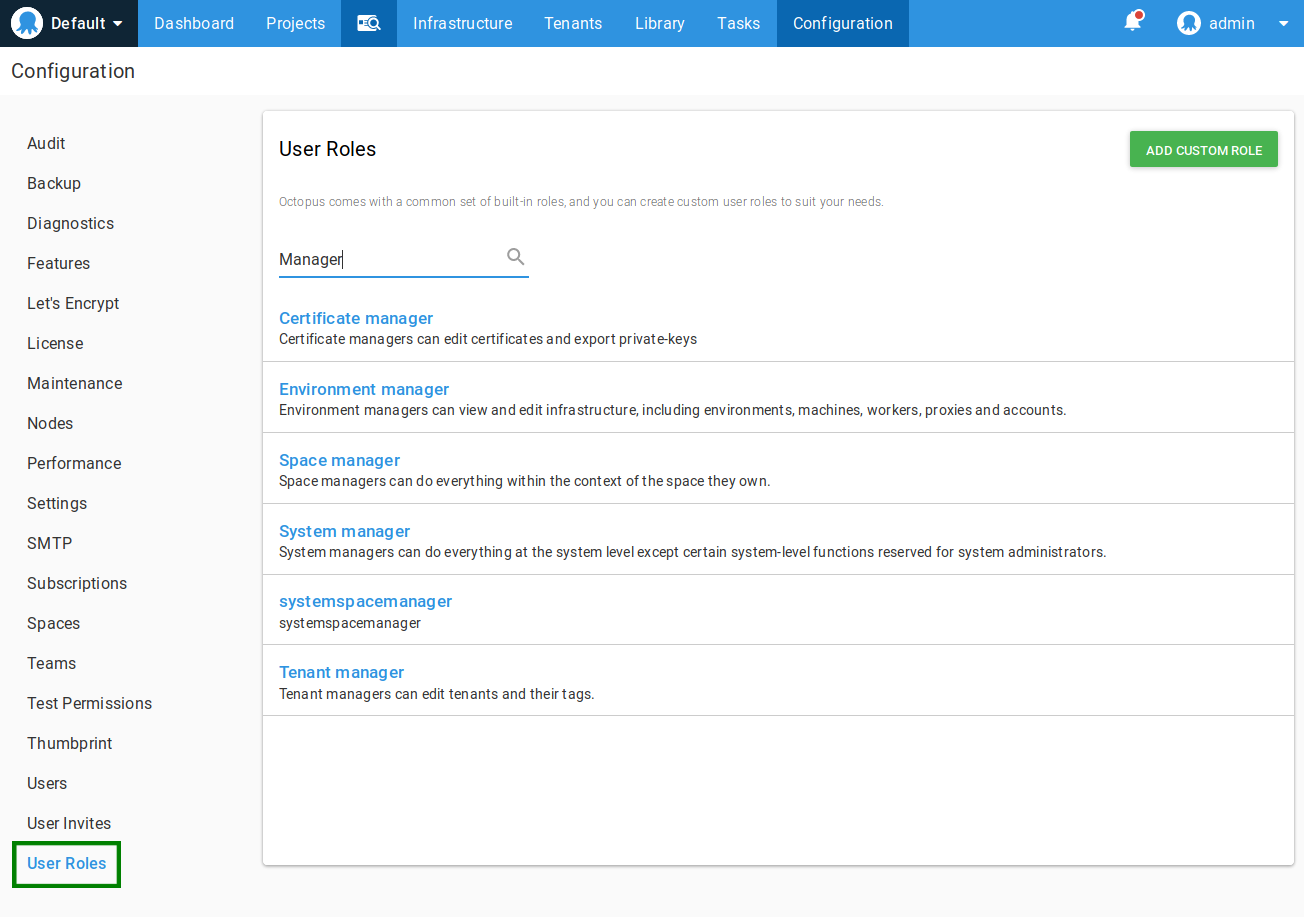Open the Certificate manager role
This screenshot has height=917, width=1304.
coord(356,318)
